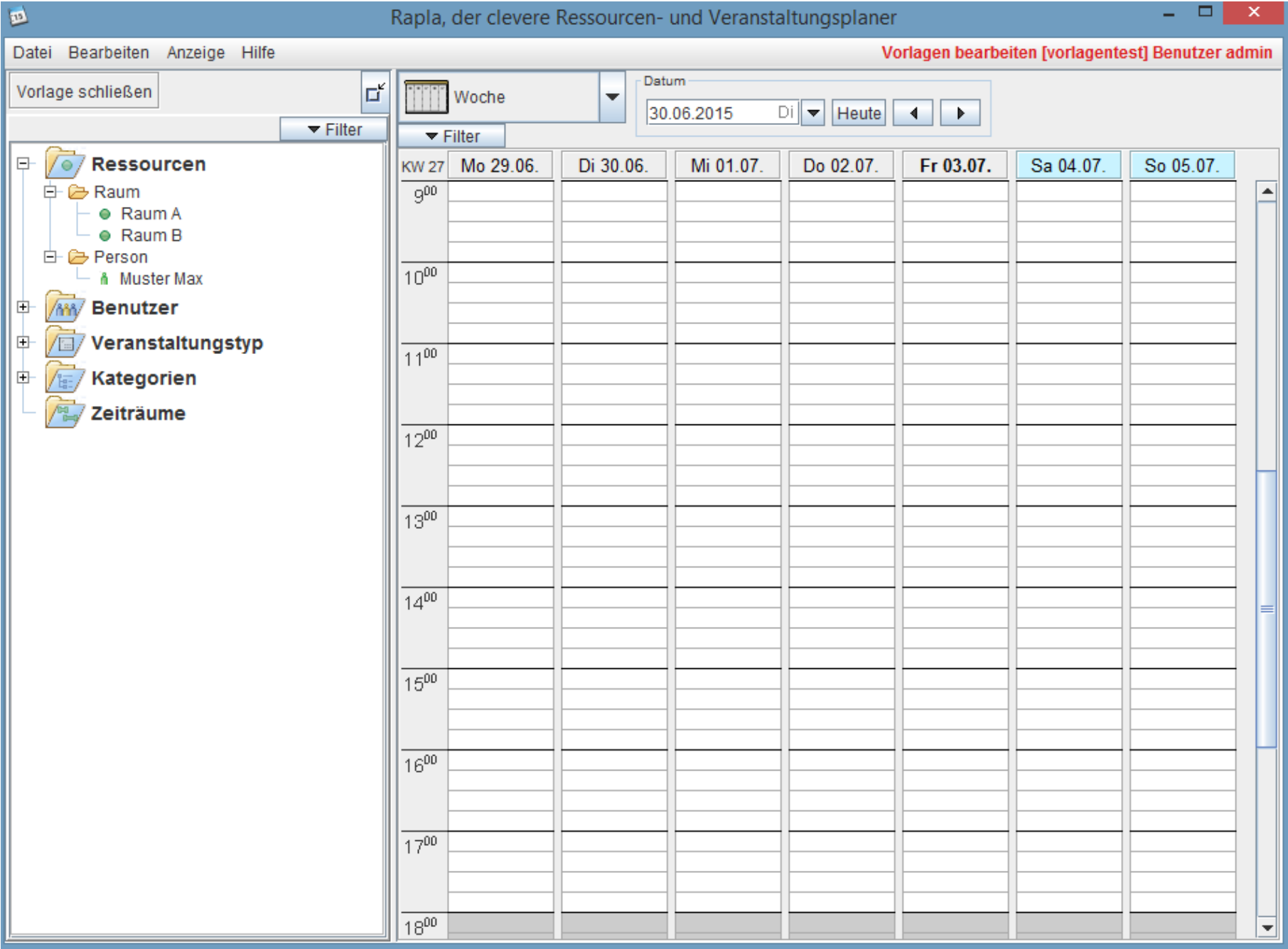Click the Mo 29.06. day header
Image resolution: width=1288 pixels, height=949 pixels.
[500, 166]
